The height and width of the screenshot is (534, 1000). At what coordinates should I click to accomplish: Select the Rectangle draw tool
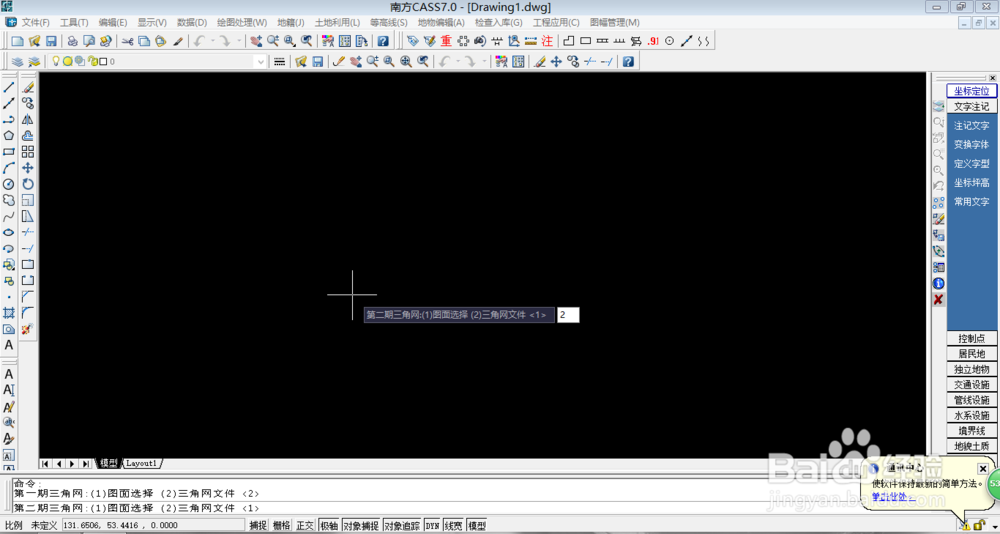(x=9, y=152)
